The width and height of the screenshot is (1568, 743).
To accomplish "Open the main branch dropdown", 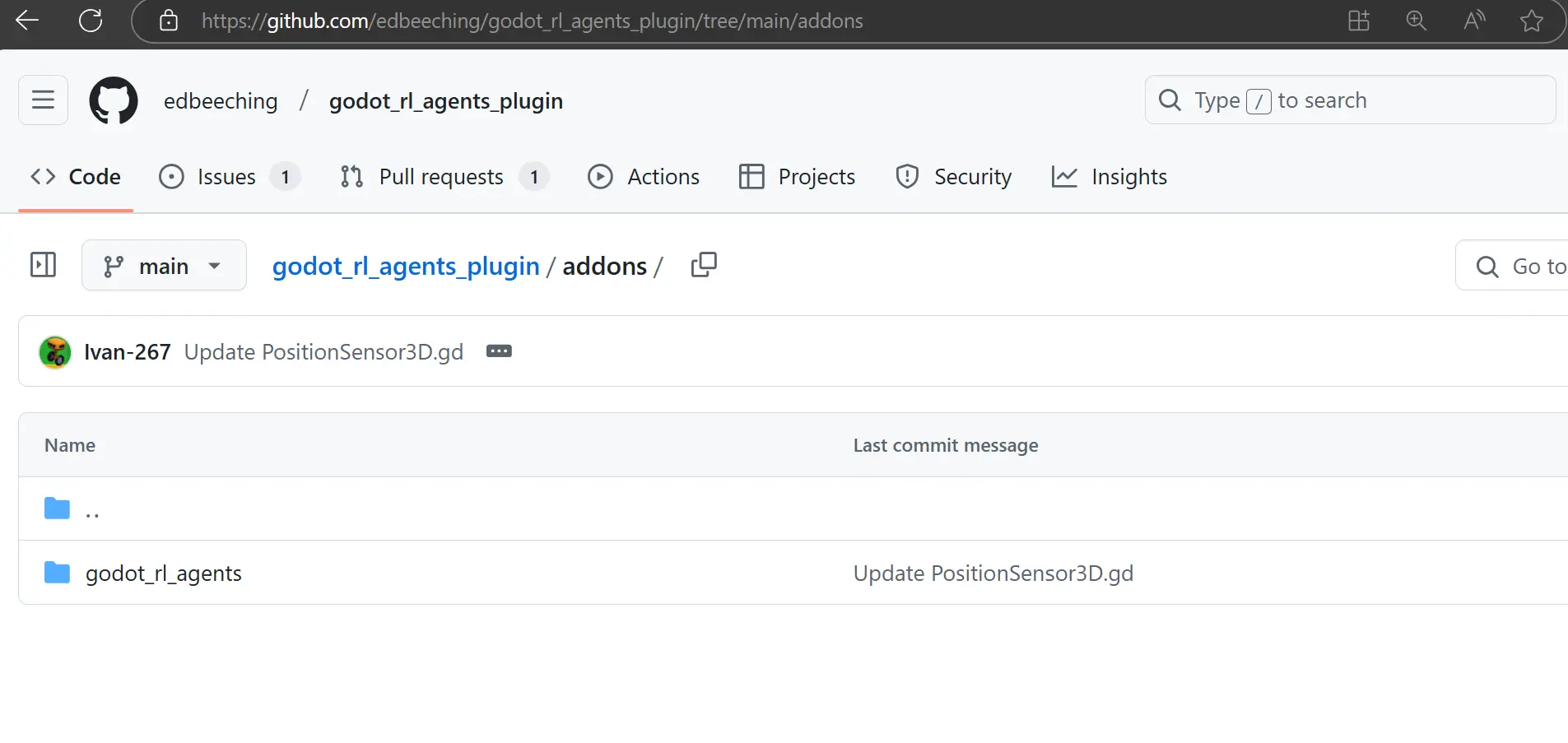I will [x=164, y=265].
